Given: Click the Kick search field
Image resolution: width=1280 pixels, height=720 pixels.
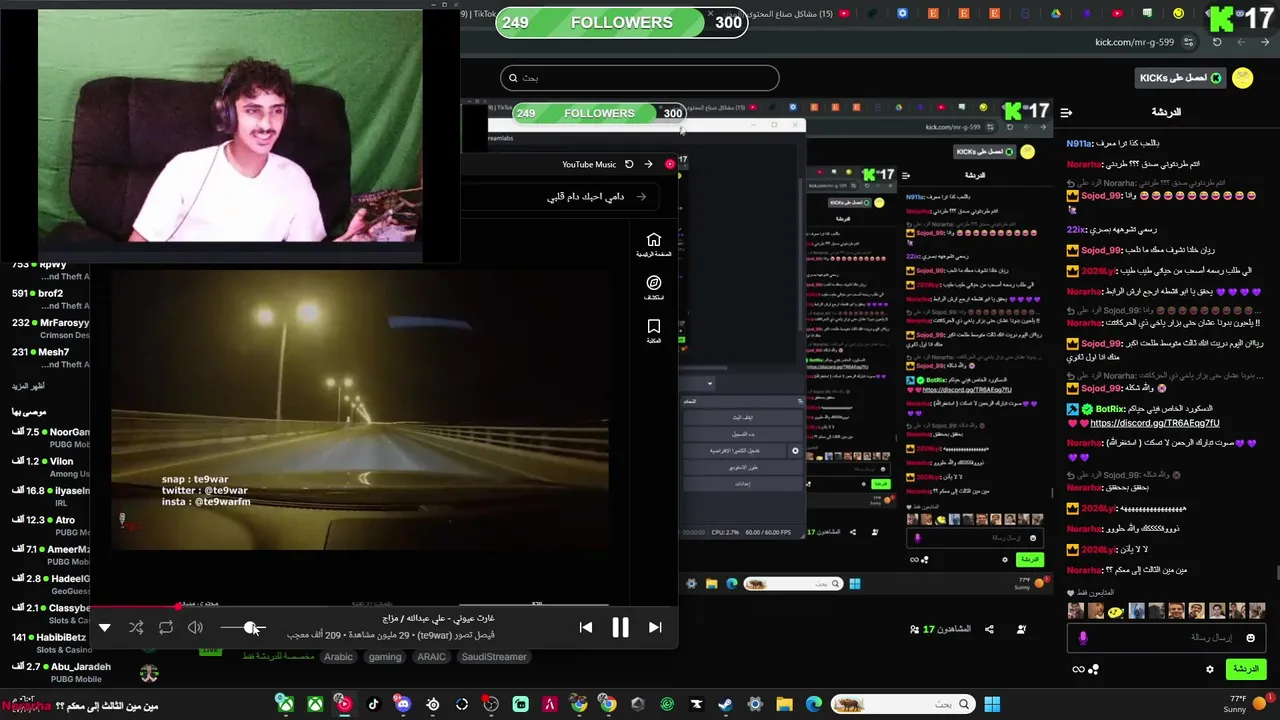Looking at the screenshot, I should 640,78.
